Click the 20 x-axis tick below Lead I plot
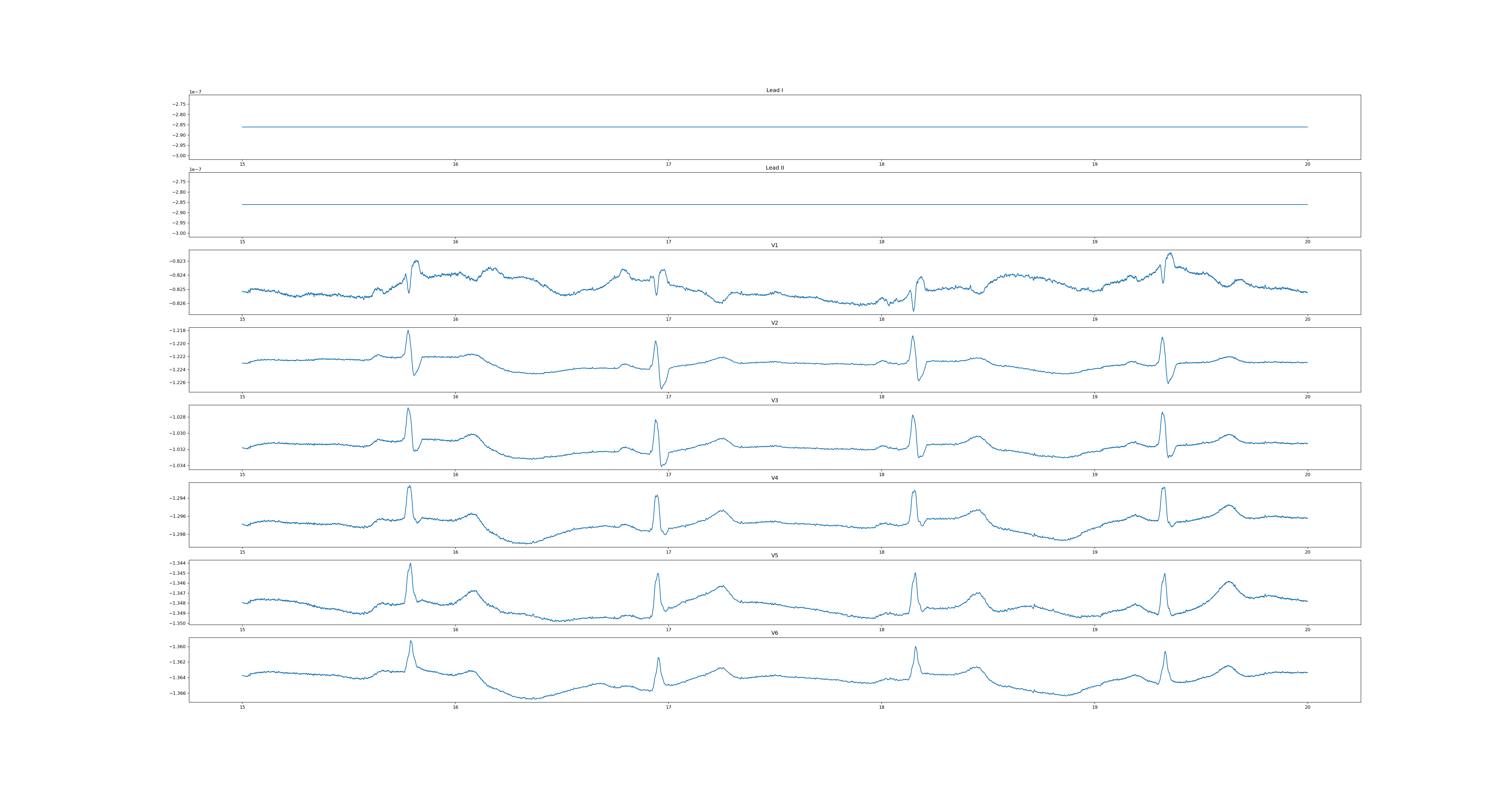Screen dimensions: 1512x789 coord(1307,164)
